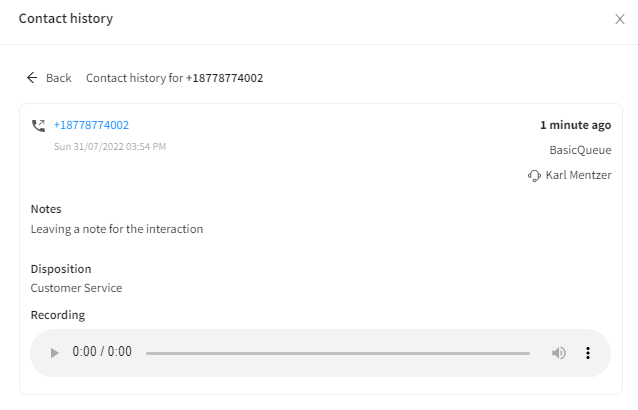
Task: Click the outbound call phone icon
Action: click(x=38, y=126)
